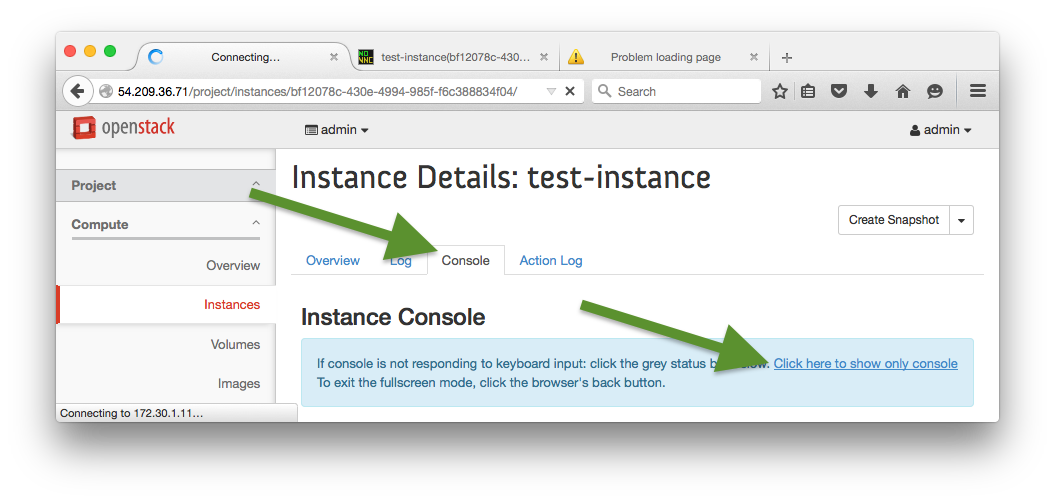Expand the Create Snapshot dropdown arrow
Image resolution: width=1055 pixels, height=502 pixels.
961,220
